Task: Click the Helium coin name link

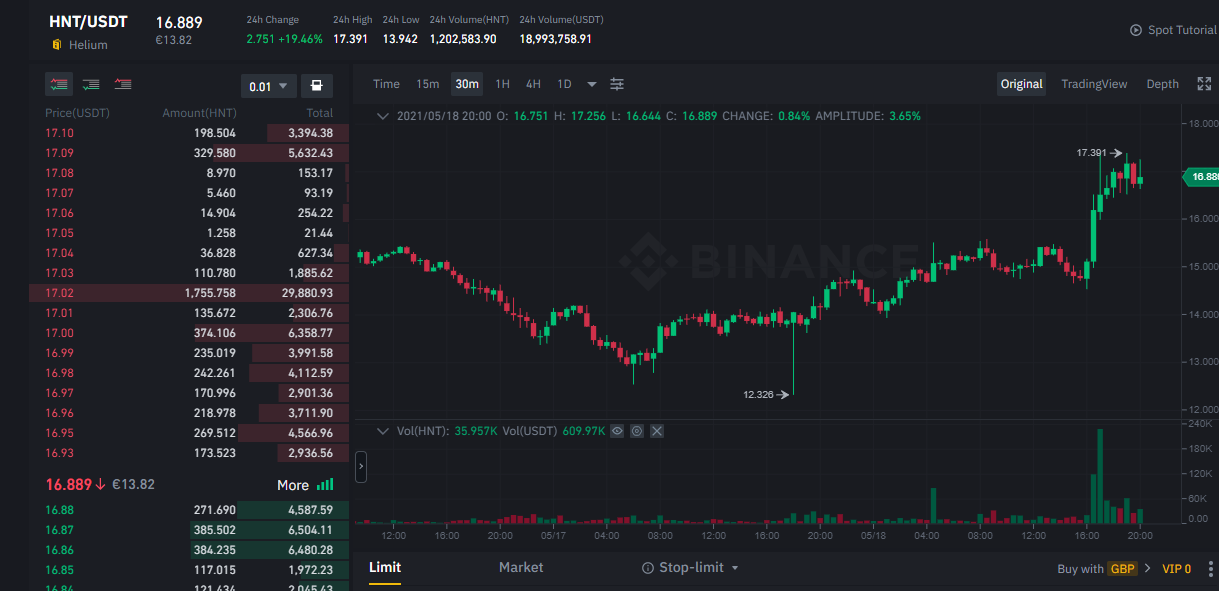Action: [88, 45]
